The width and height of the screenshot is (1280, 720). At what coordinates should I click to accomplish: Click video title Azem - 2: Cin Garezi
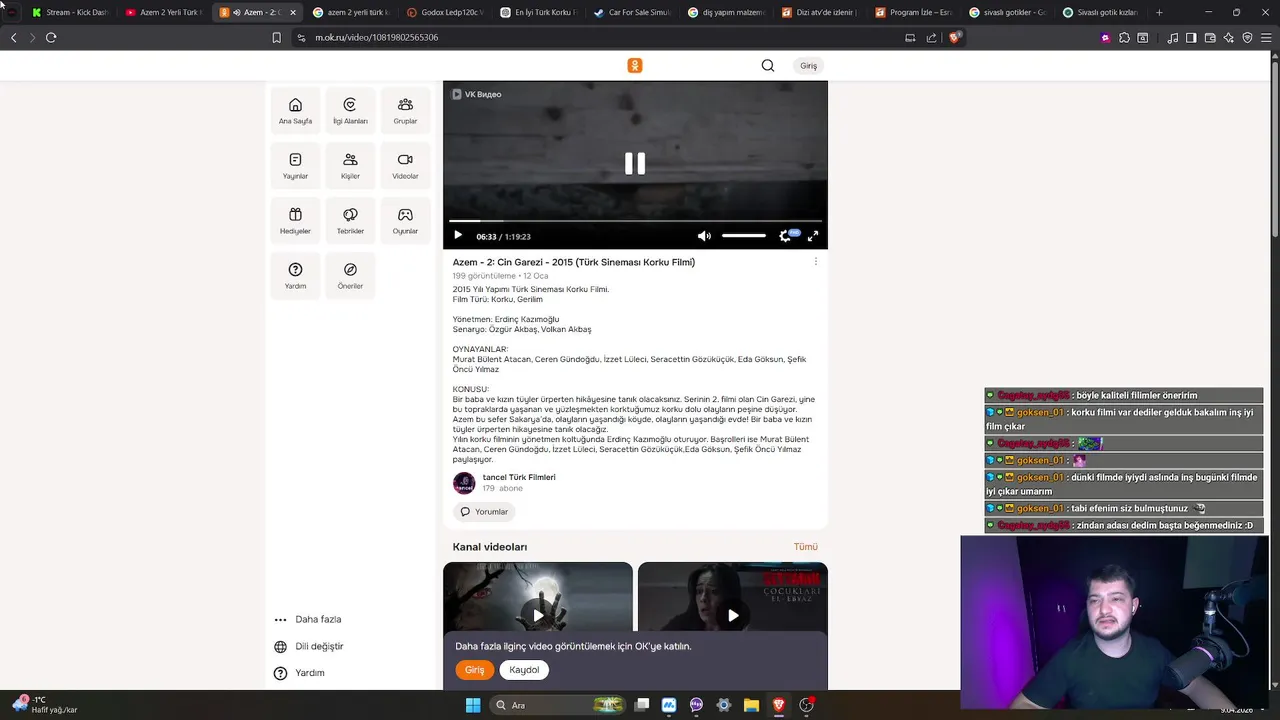coord(574,262)
